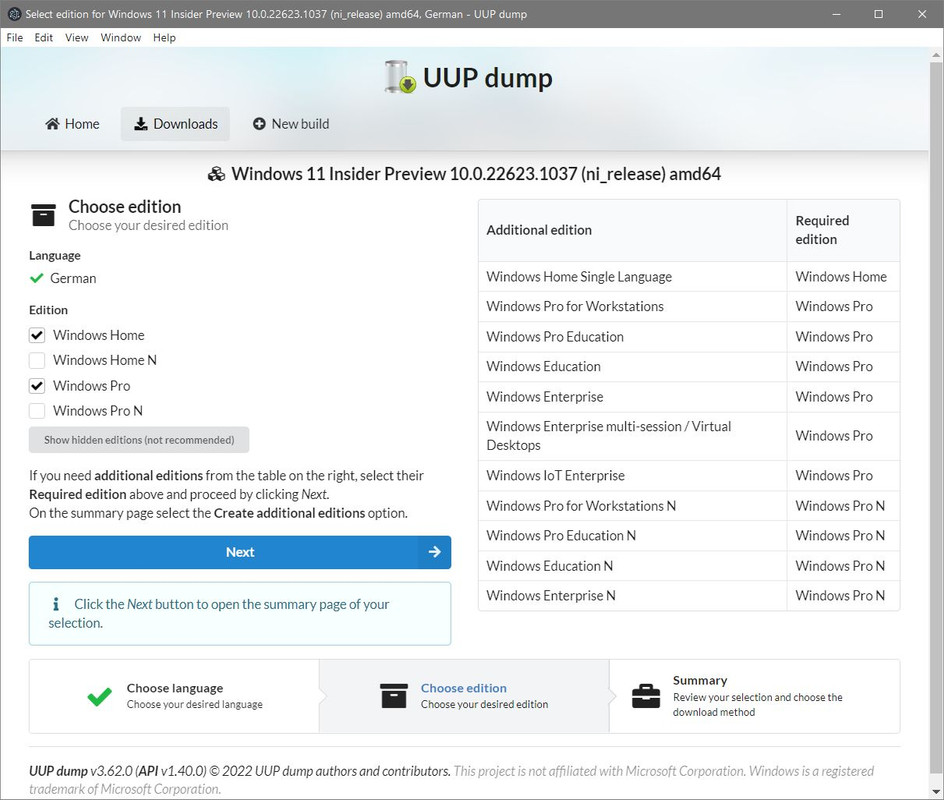
Task: Click the Additional edition column header
Action: [633, 230]
